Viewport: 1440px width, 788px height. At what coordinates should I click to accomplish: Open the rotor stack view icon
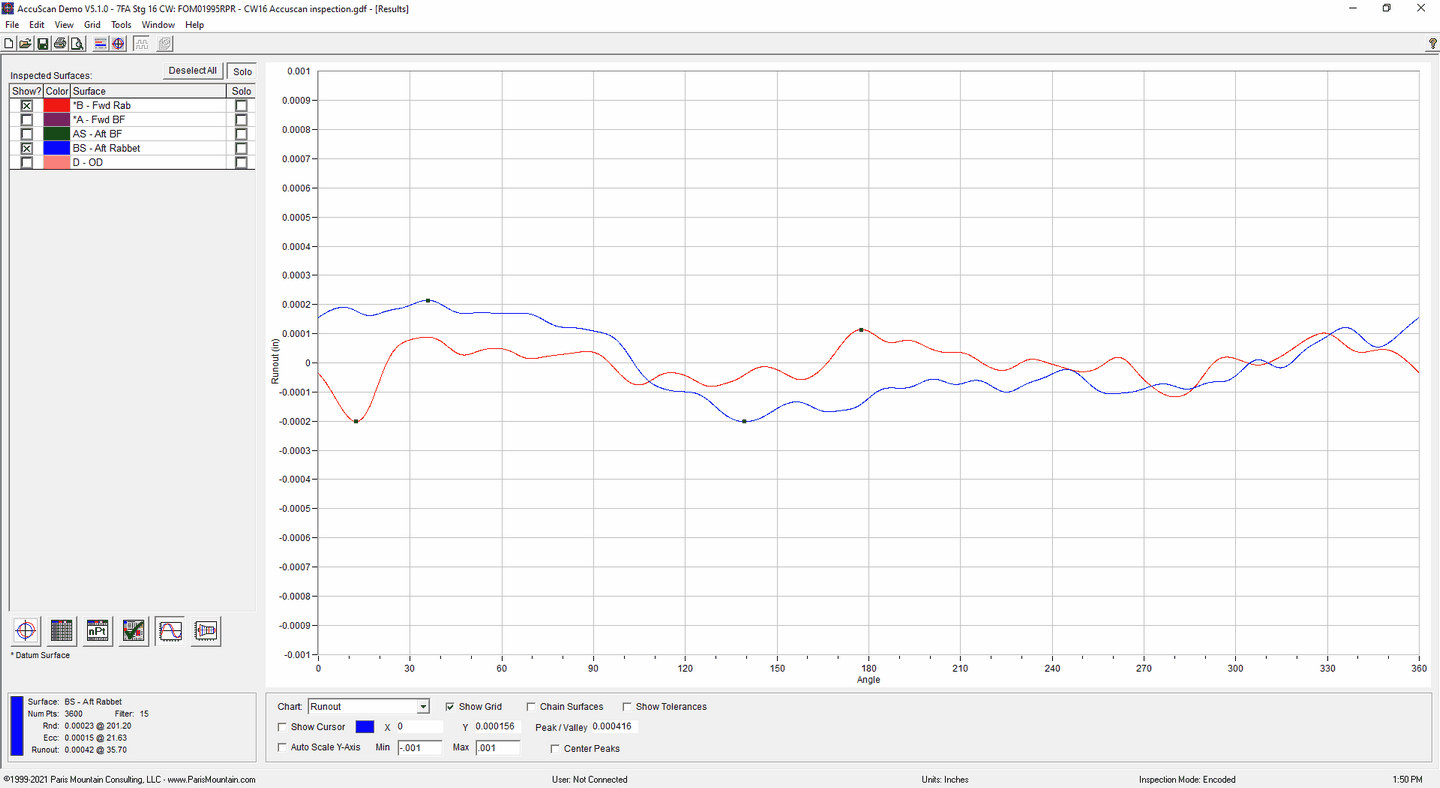(206, 631)
